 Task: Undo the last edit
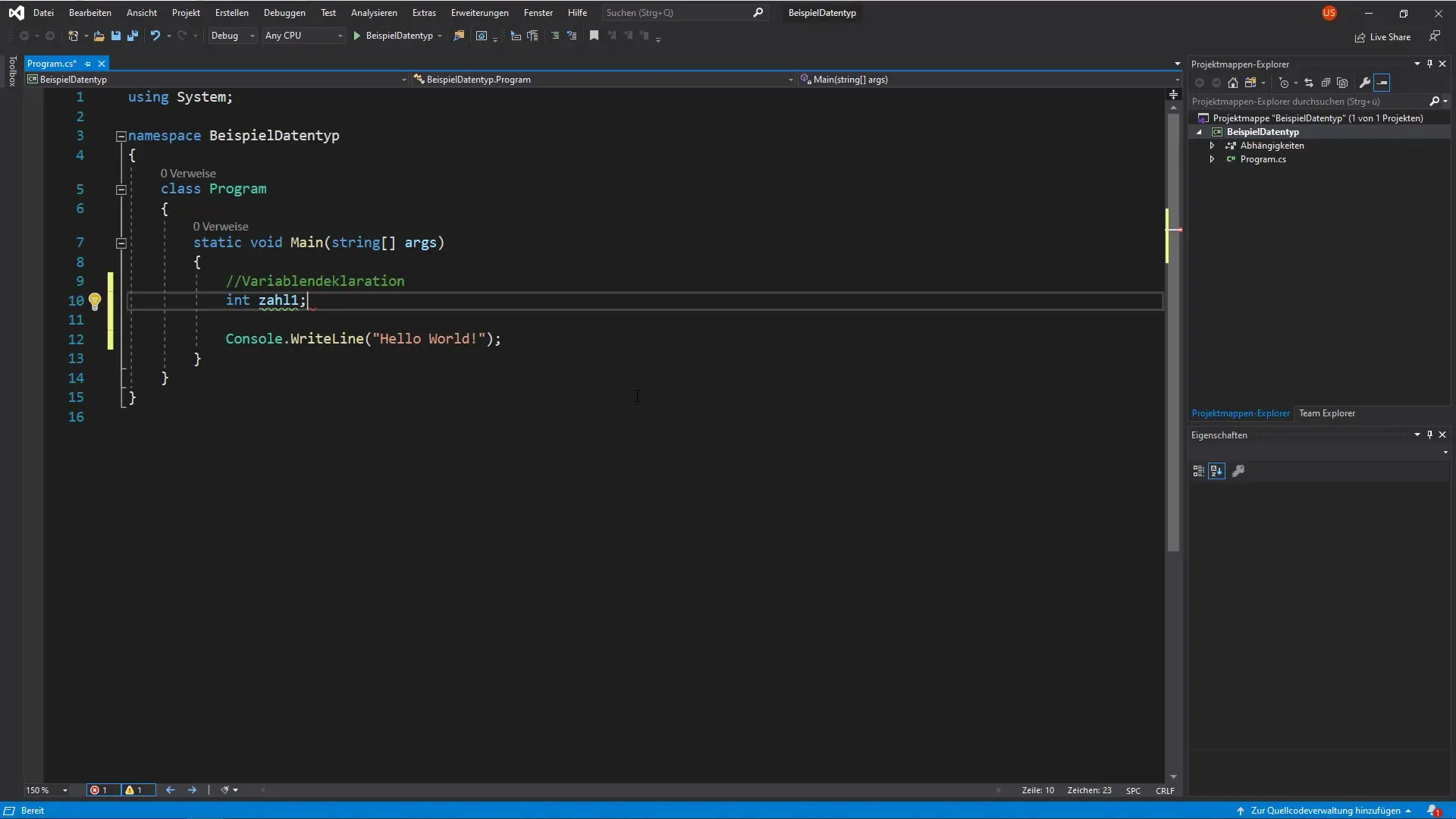tap(155, 36)
